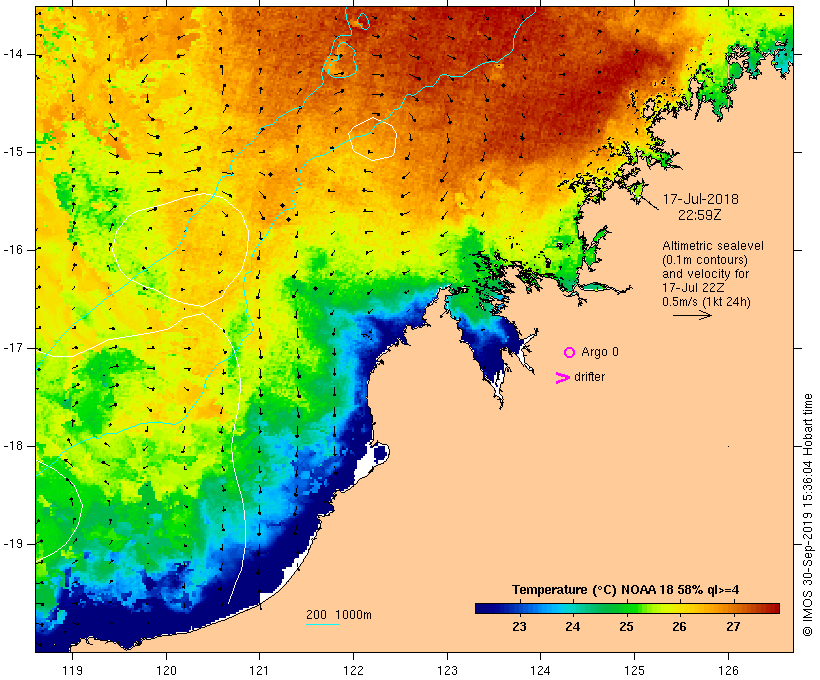The image size is (820, 680).
Task: Click the '17-Jul 22Z' text line
Action: (x=693, y=288)
